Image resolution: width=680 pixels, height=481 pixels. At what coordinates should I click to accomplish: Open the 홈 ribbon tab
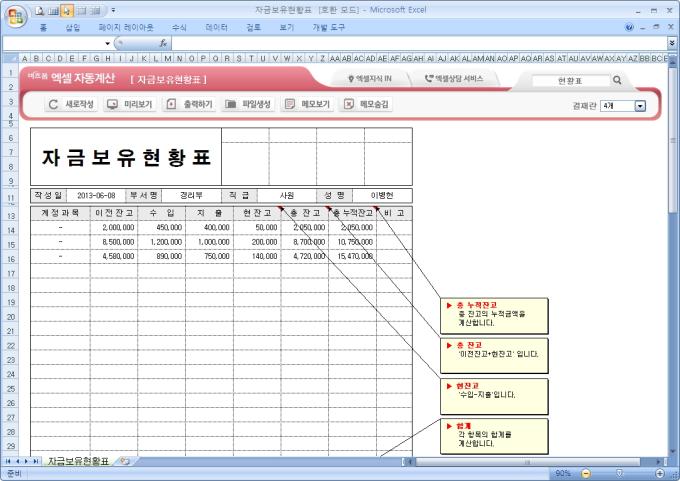tap(43, 27)
